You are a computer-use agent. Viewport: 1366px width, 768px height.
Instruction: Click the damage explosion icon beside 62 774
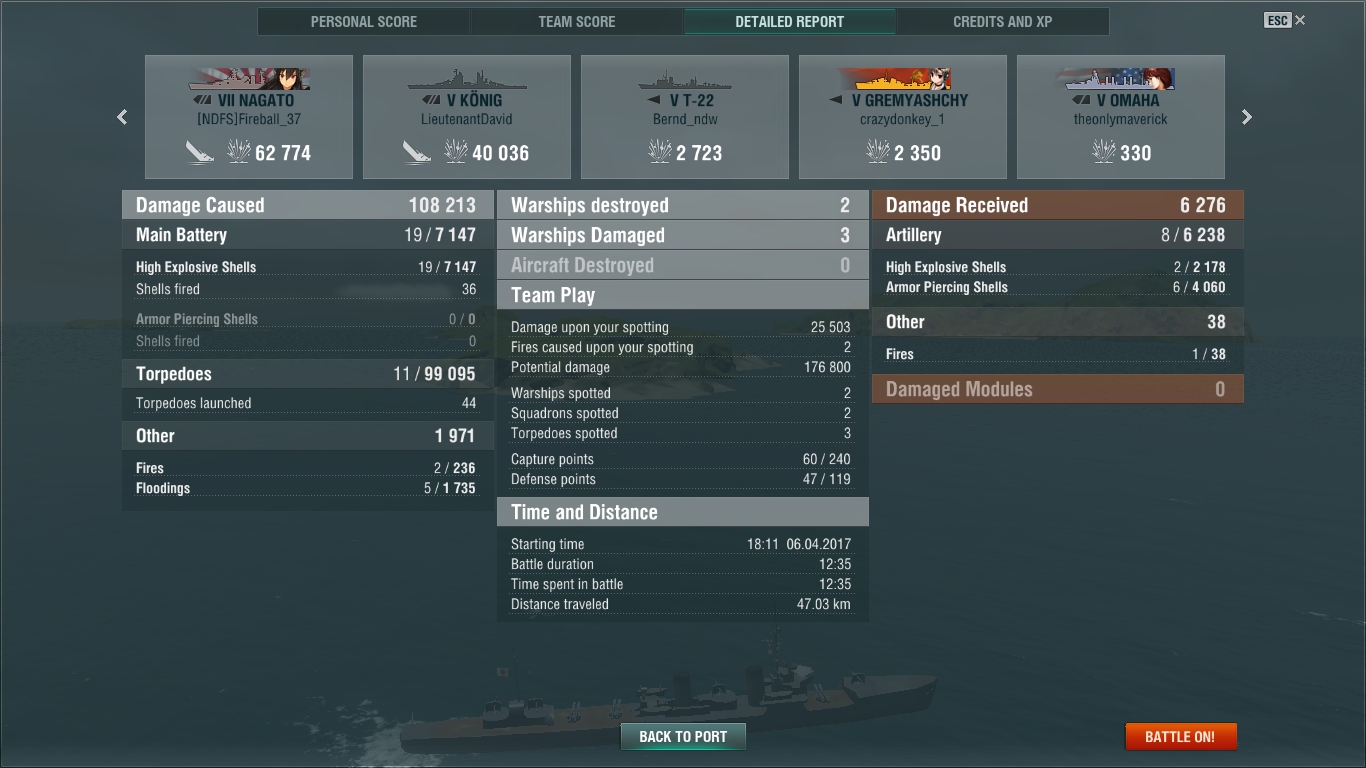tap(239, 152)
